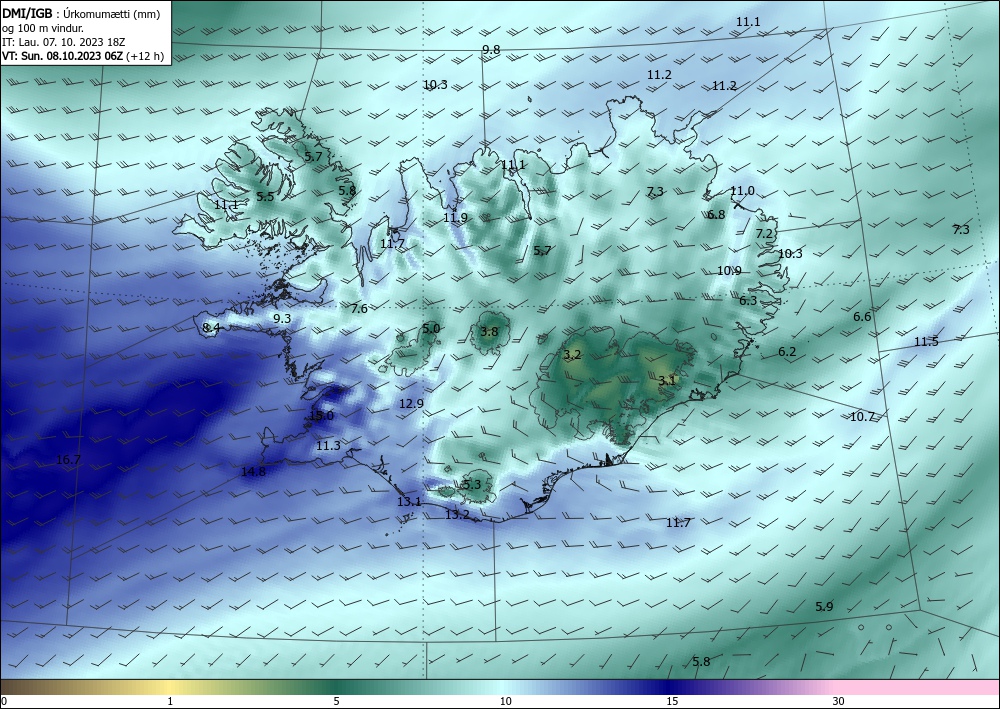Click legend tick label 0
The width and height of the screenshot is (1000, 709).
(4, 702)
